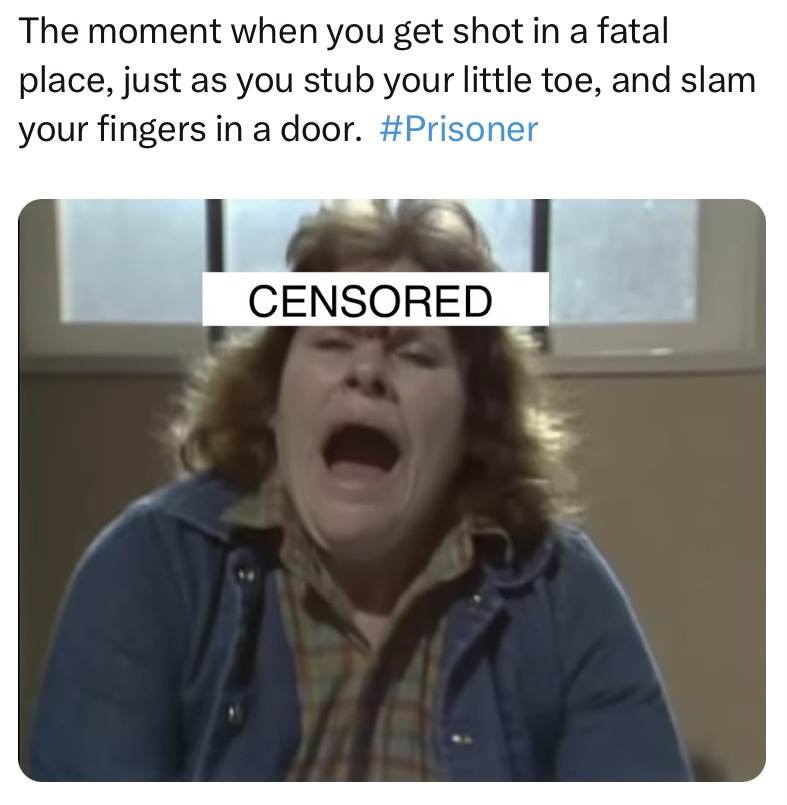This screenshot has width=787, height=805.
Task: Click the words "and slam" in the tweet
Action: [683, 81]
